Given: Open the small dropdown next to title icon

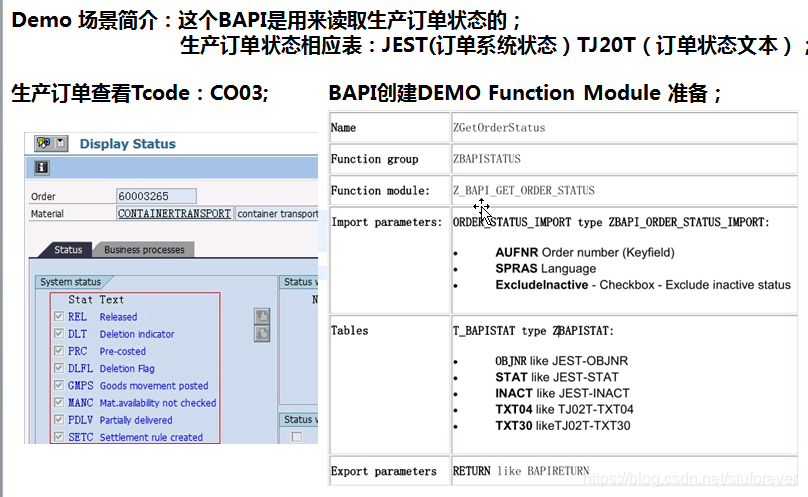Looking at the screenshot, I should click(x=60, y=143).
